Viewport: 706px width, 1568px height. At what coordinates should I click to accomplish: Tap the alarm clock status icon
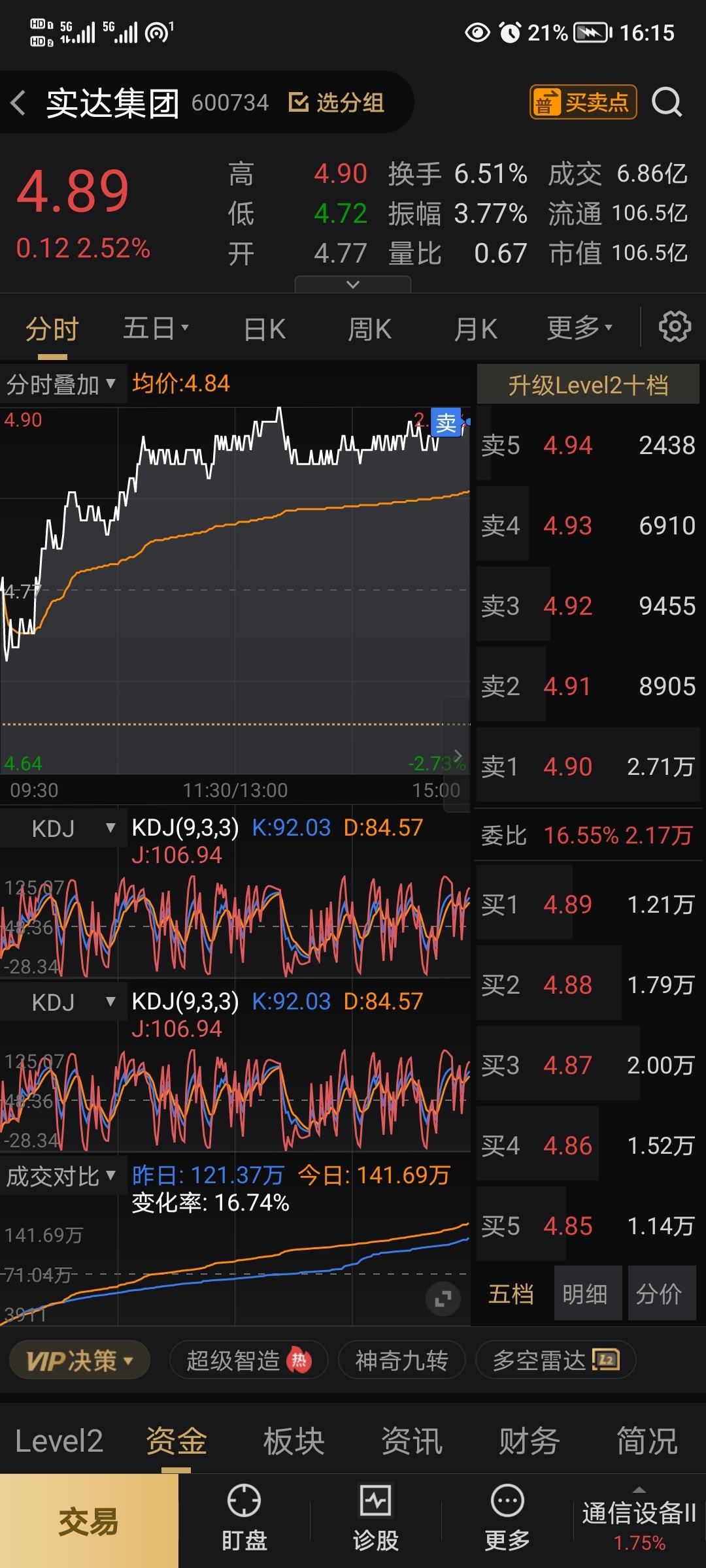[x=510, y=32]
